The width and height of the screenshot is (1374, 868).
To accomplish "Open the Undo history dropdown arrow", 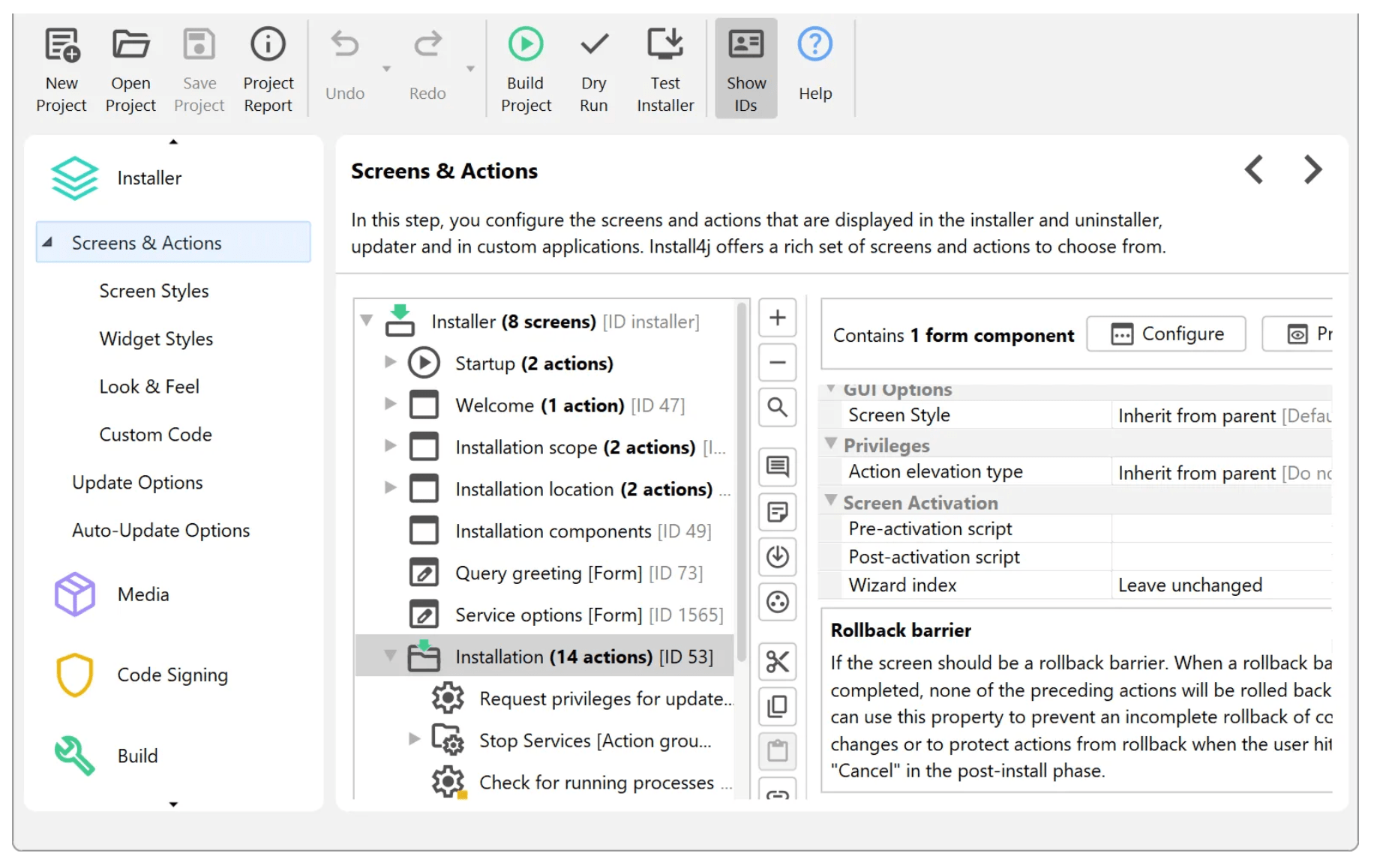I will tap(387, 69).
